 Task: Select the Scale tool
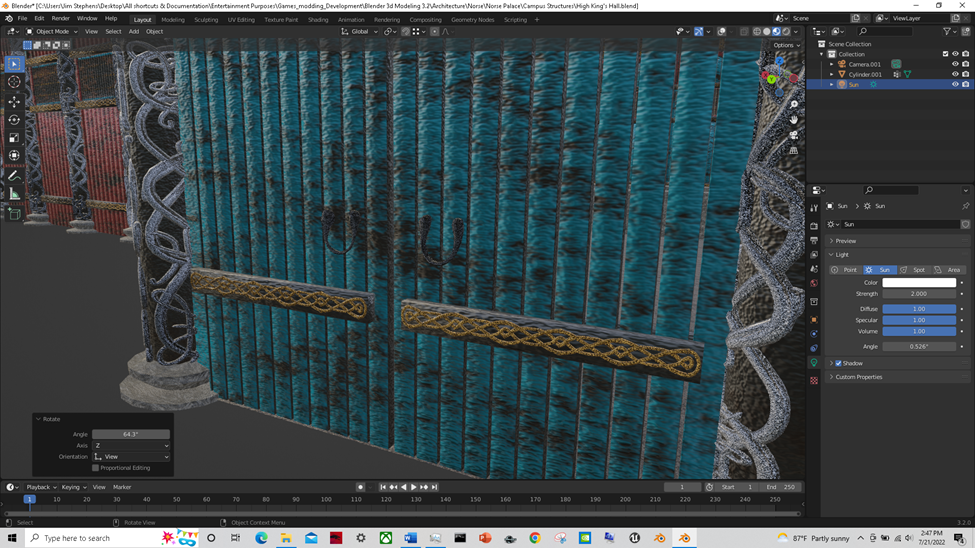14,138
